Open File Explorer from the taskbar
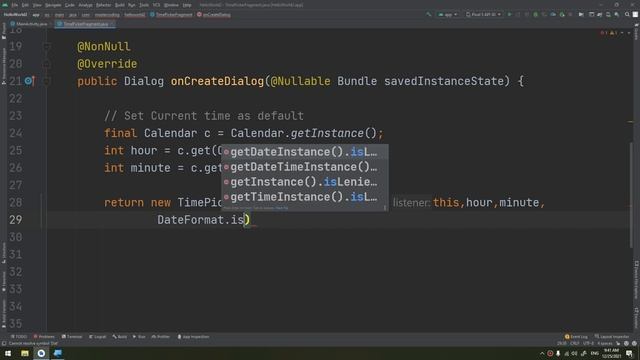This screenshot has width=640, height=360. [x=25, y=353]
